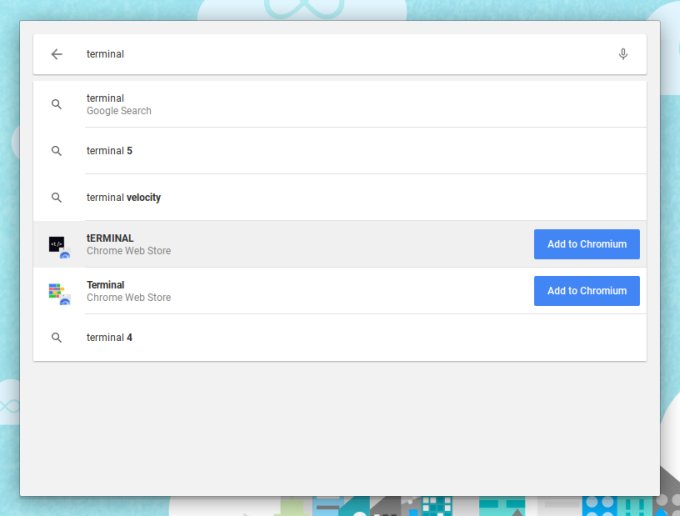
Task: Click the back arrow in search bar
Action: tap(57, 54)
